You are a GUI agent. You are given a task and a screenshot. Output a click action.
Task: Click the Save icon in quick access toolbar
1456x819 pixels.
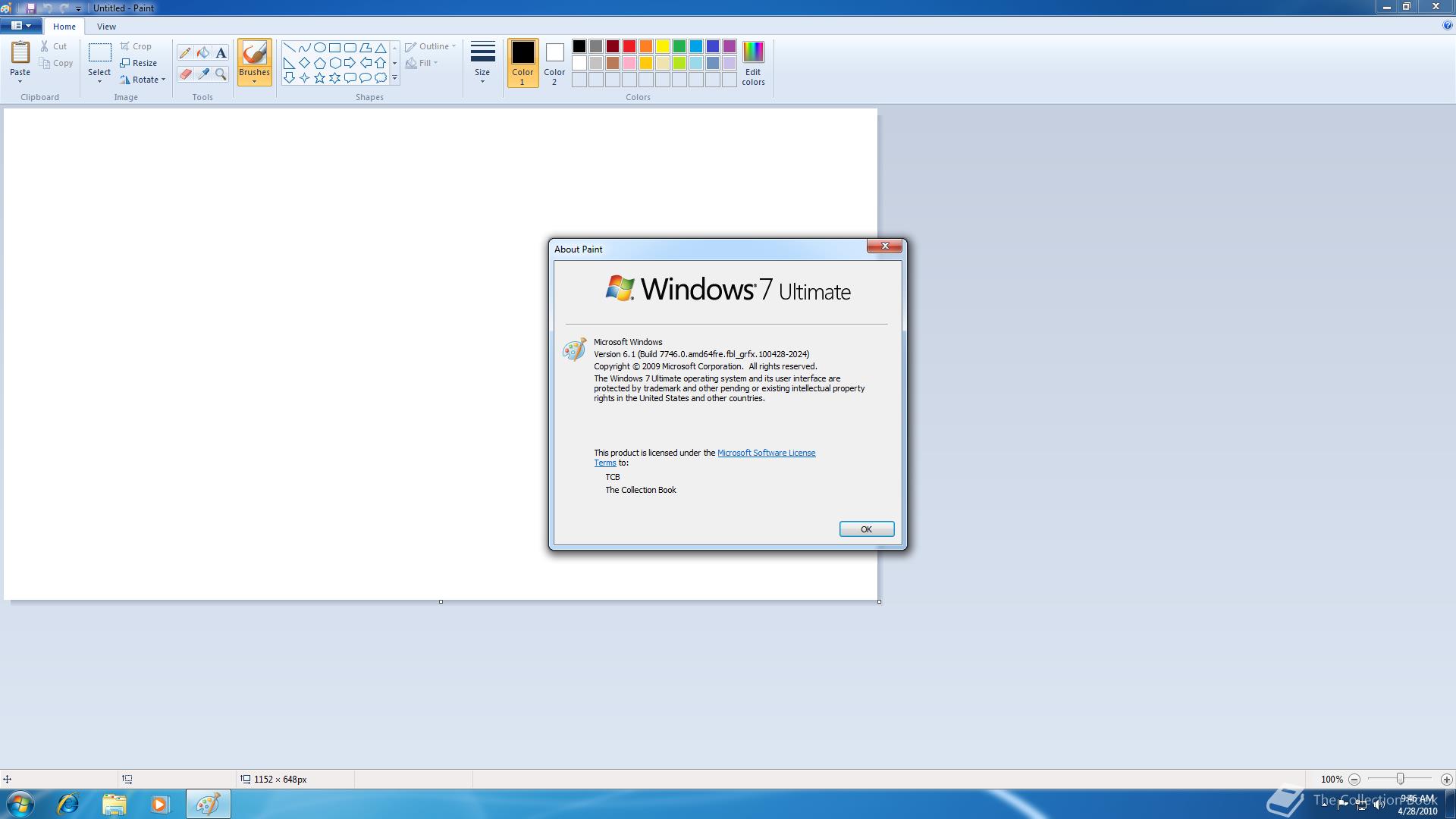pyautogui.click(x=31, y=8)
